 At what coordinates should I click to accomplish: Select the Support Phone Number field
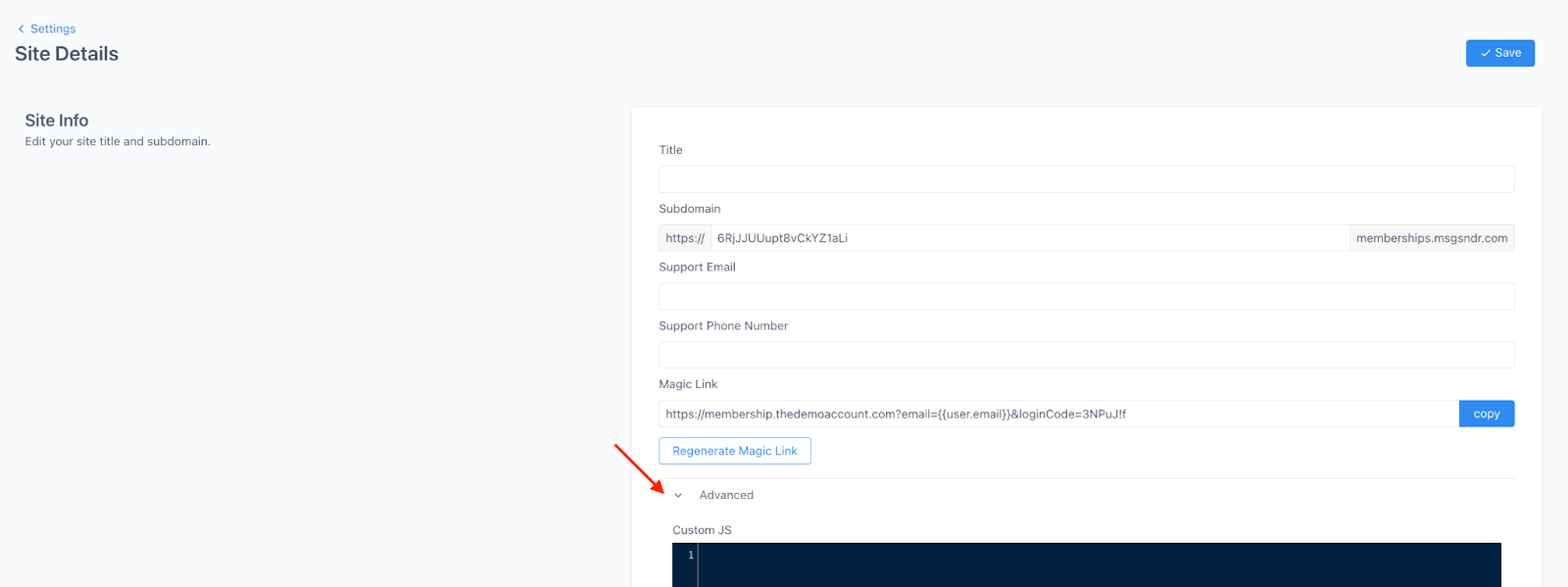click(1086, 355)
